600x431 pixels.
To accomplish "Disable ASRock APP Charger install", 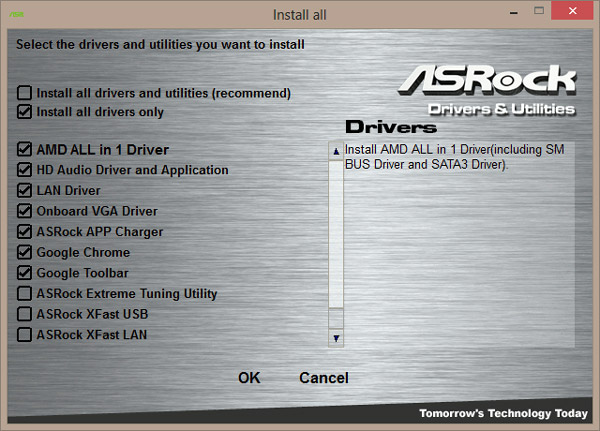I will pos(24,232).
